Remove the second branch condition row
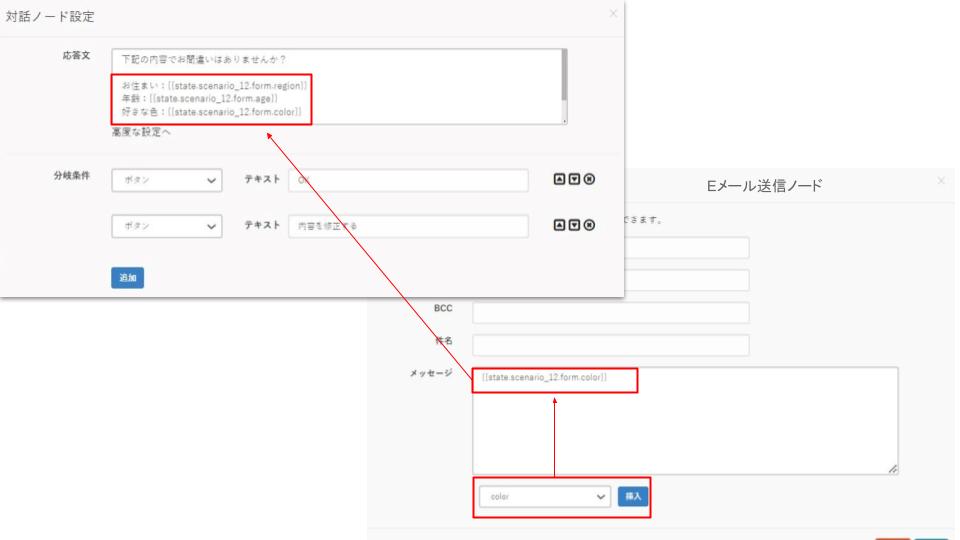 (589, 225)
